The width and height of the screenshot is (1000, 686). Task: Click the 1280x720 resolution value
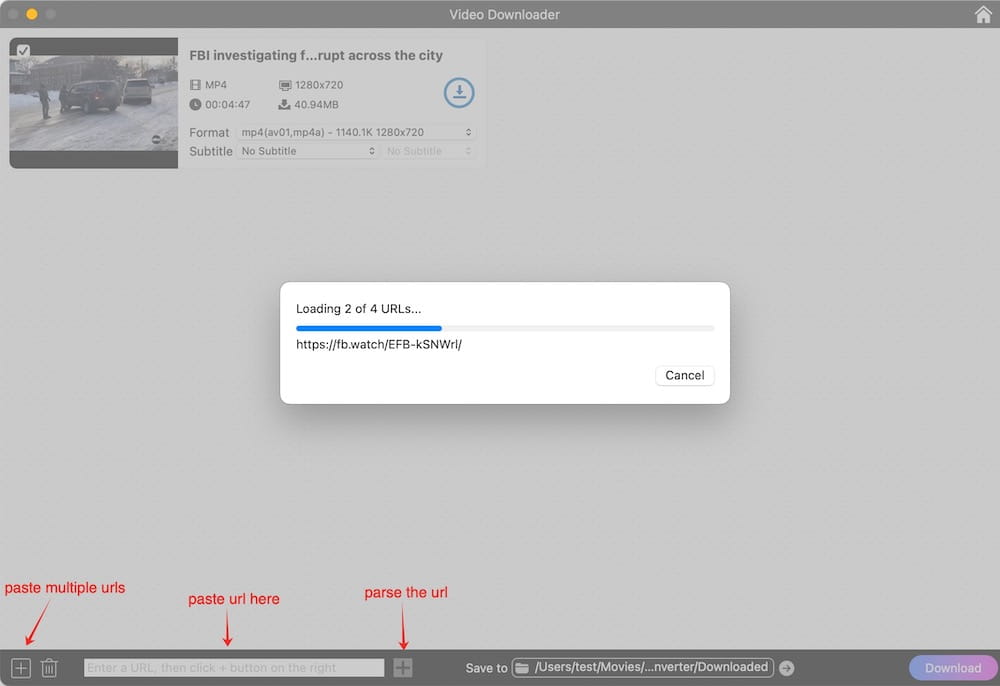tap(319, 85)
